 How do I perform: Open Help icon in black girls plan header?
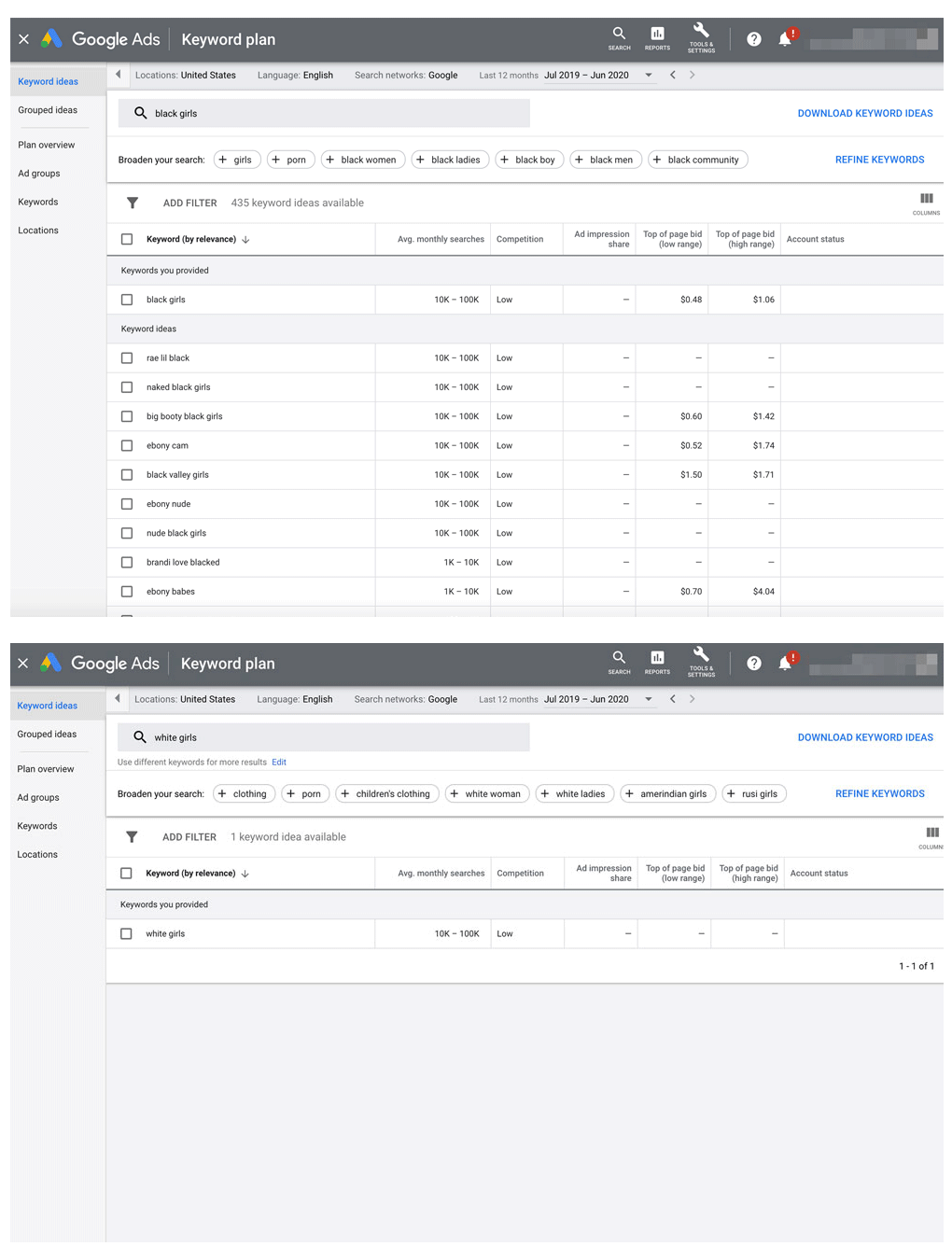point(754,39)
